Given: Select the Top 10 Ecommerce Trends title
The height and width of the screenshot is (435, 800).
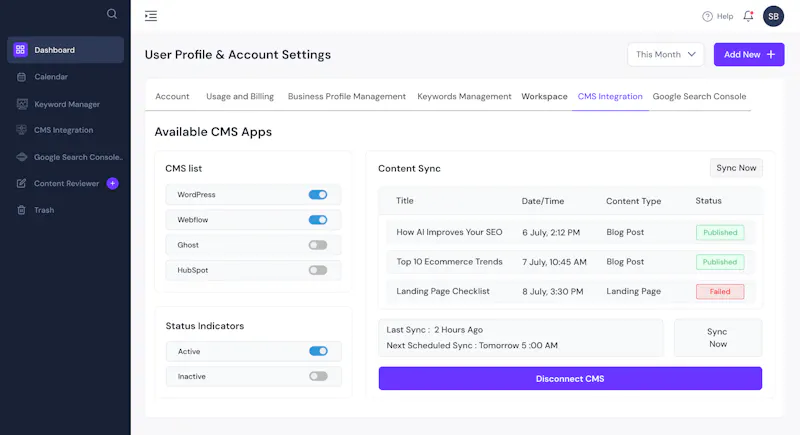Looking at the screenshot, I should tap(449, 262).
